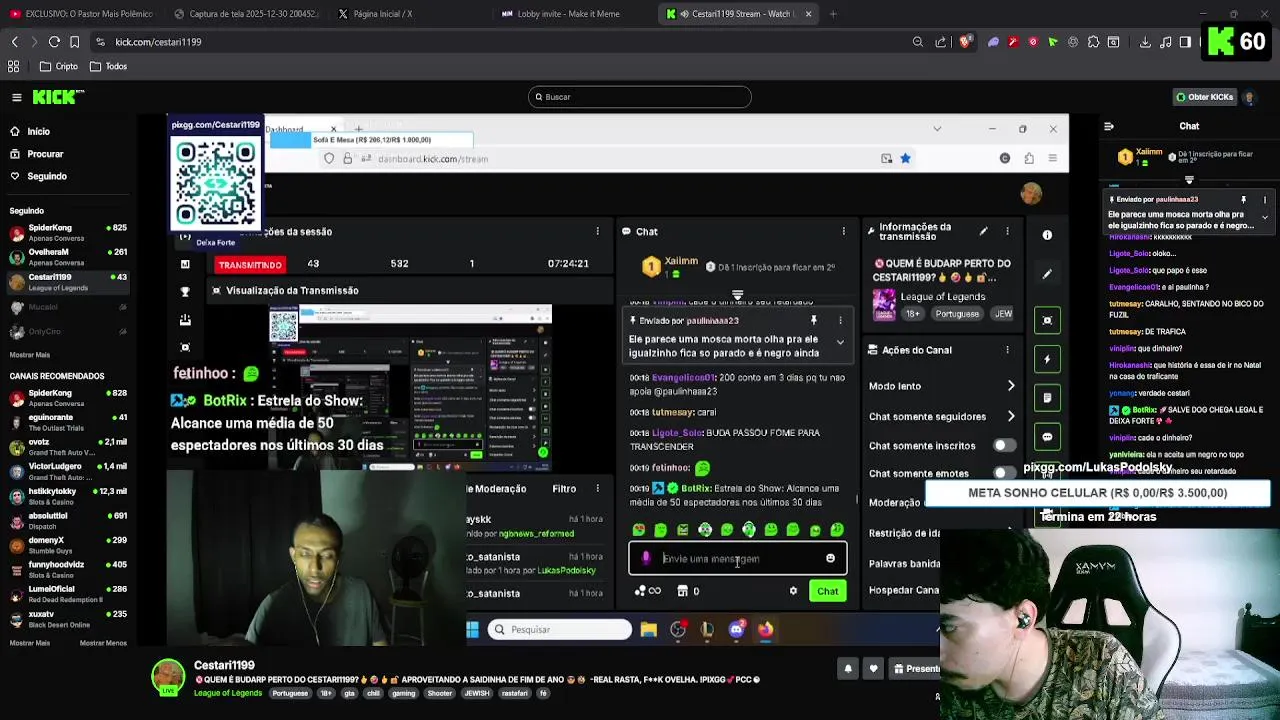
Task: Open SpiderKong channel in the Seguindo list
Action: coord(67,233)
